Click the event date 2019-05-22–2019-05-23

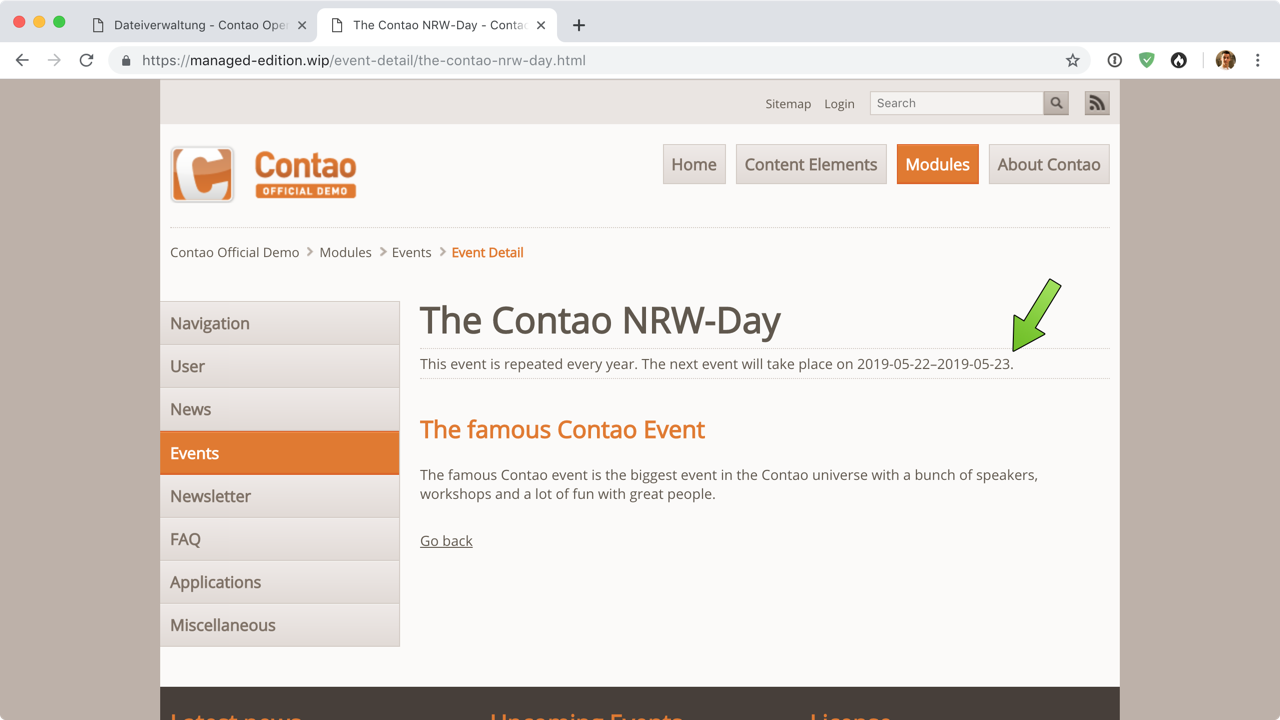click(x=934, y=364)
